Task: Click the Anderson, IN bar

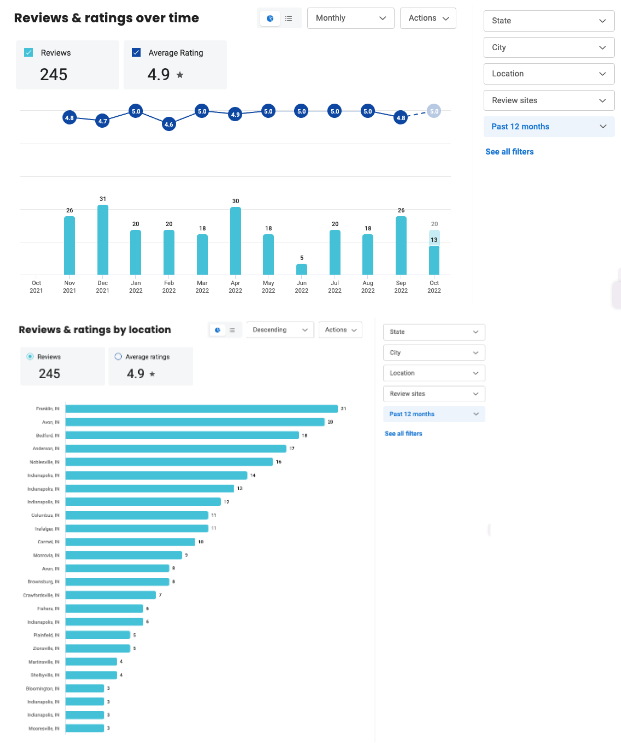Action: 176,448
